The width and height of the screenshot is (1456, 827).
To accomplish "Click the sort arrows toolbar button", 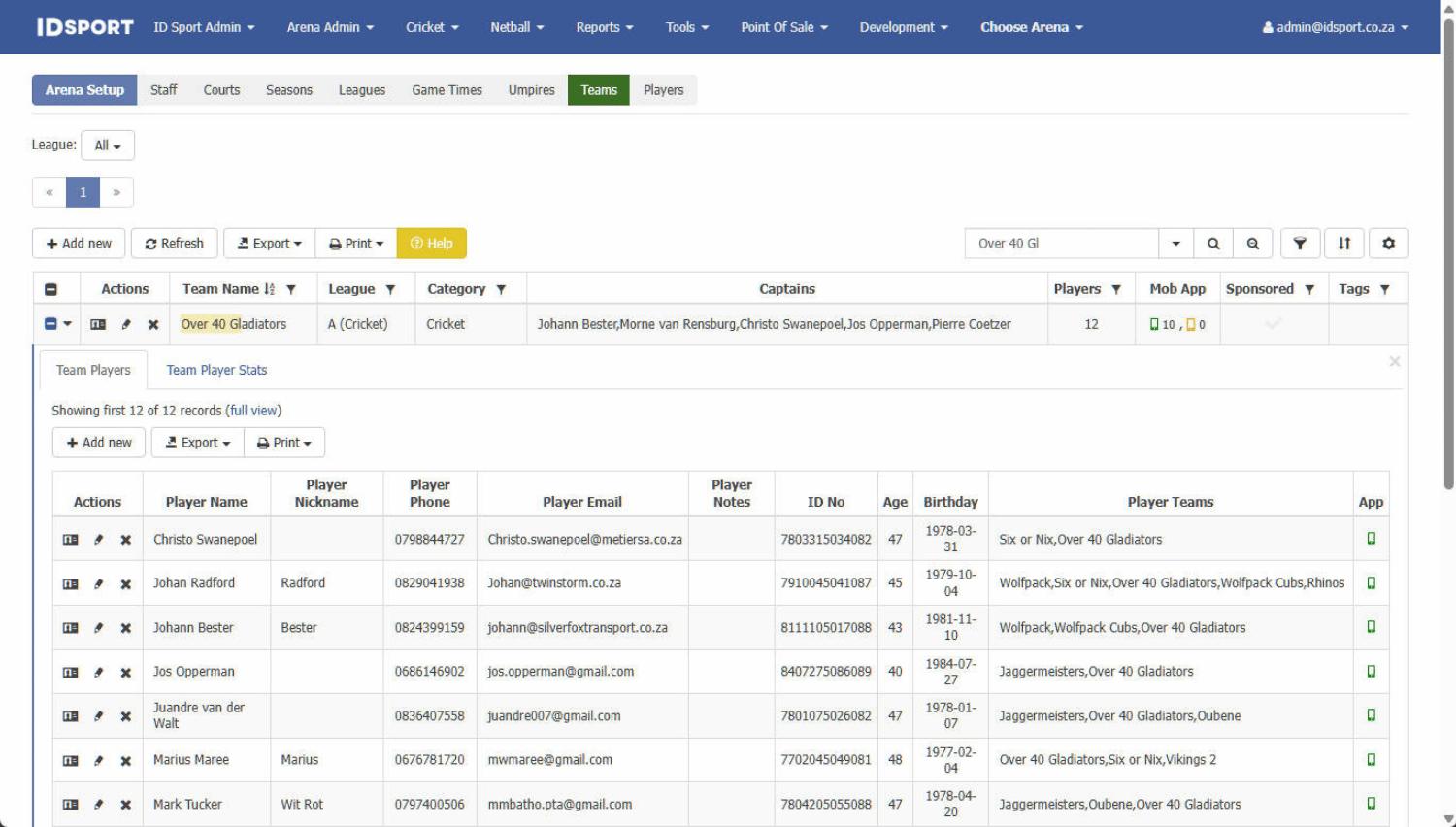I will [x=1344, y=244].
